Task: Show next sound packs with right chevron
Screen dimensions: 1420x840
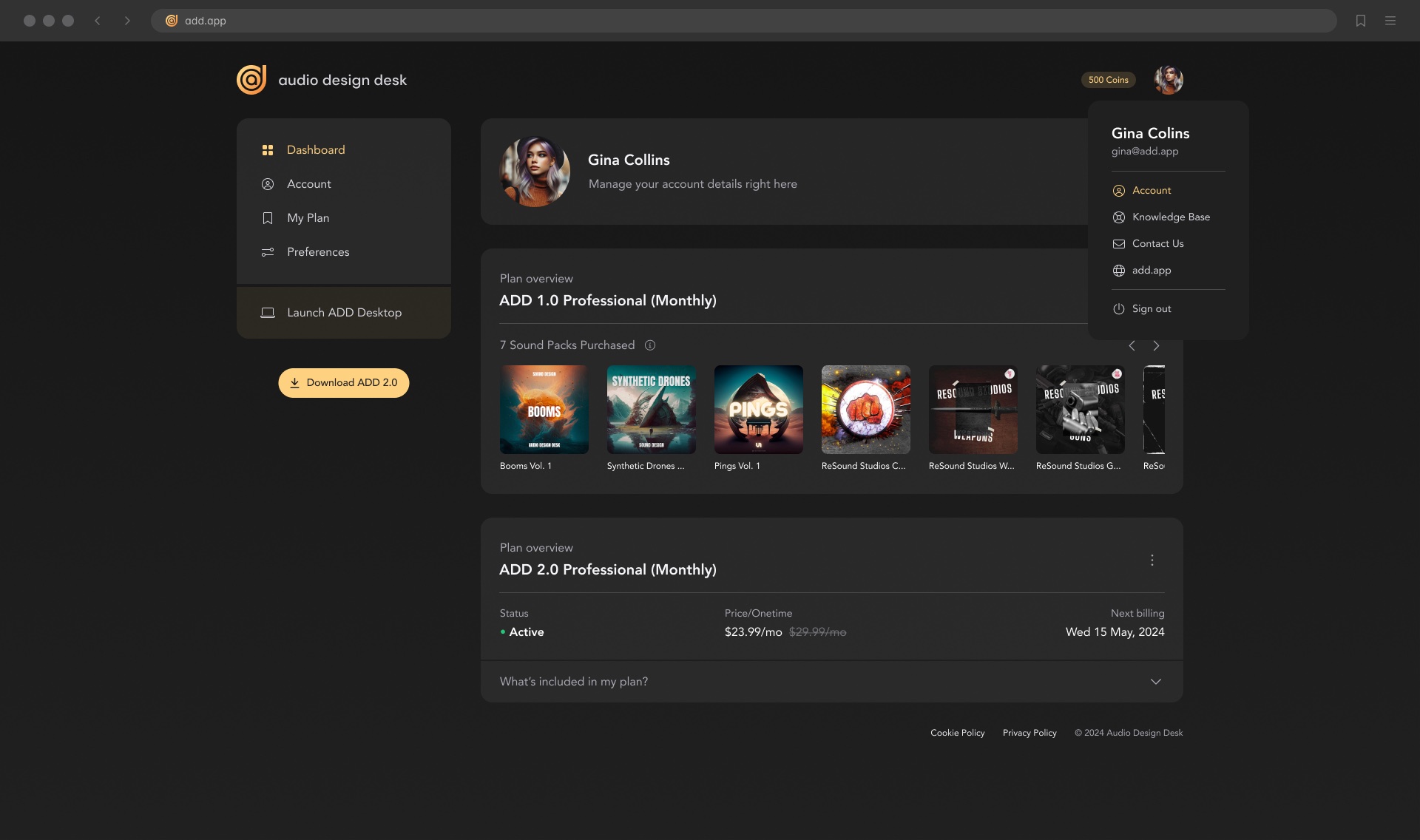Action: click(x=1156, y=346)
